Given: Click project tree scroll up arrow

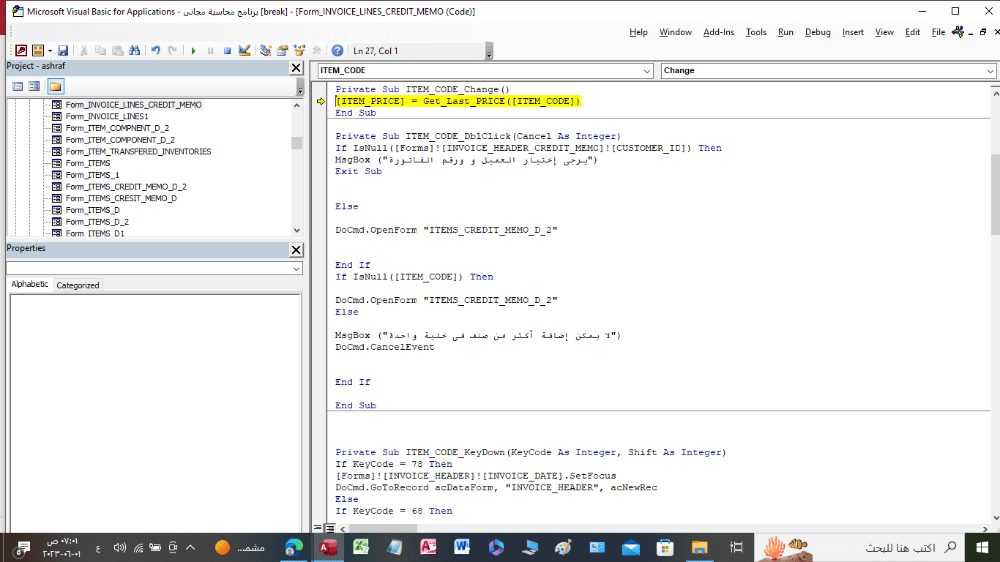Looking at the screenshot, I should click(x=297, y=105).
